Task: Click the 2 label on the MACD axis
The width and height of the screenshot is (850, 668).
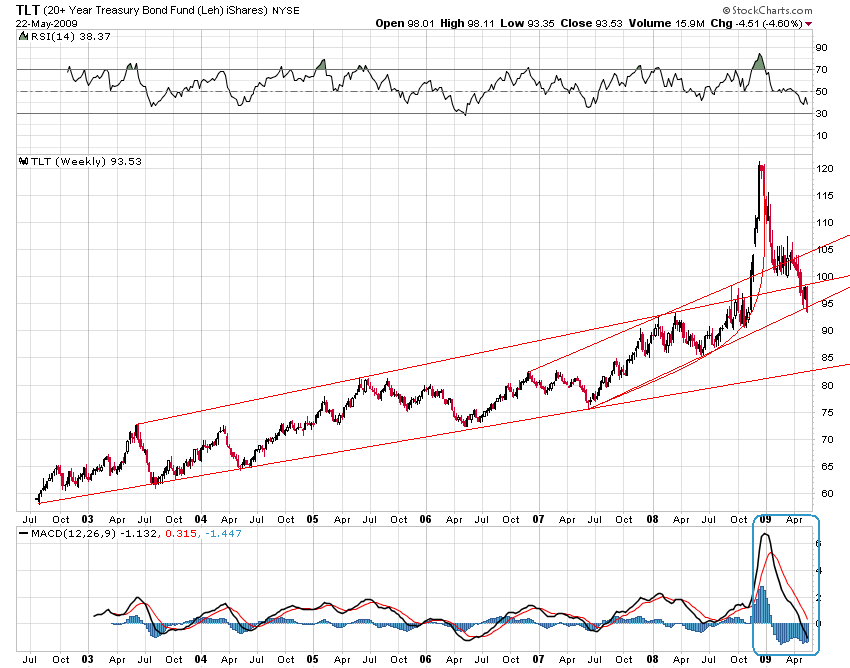Action: point(819,598)
